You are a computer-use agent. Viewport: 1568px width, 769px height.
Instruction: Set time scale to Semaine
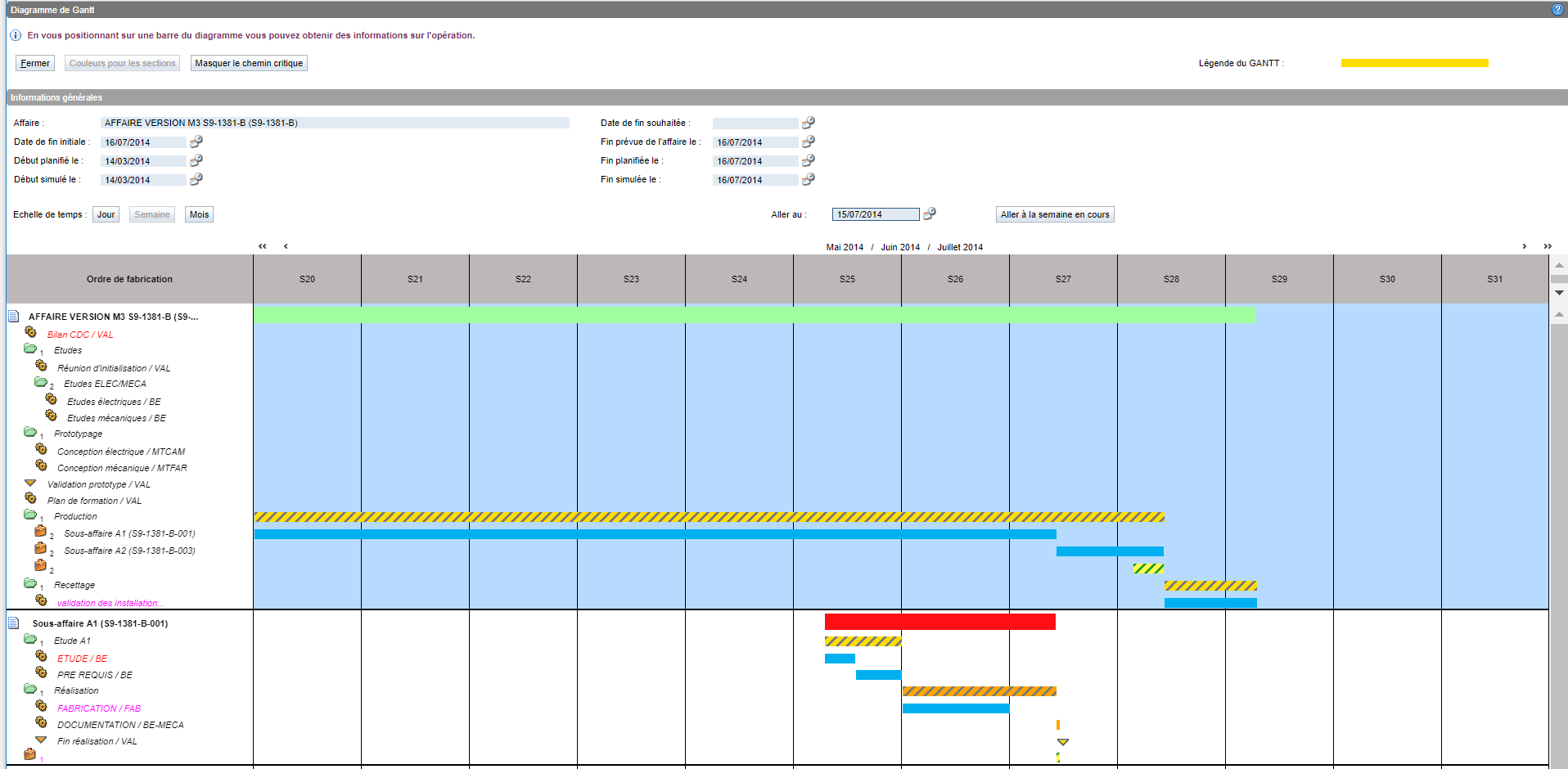coord(152,214)
